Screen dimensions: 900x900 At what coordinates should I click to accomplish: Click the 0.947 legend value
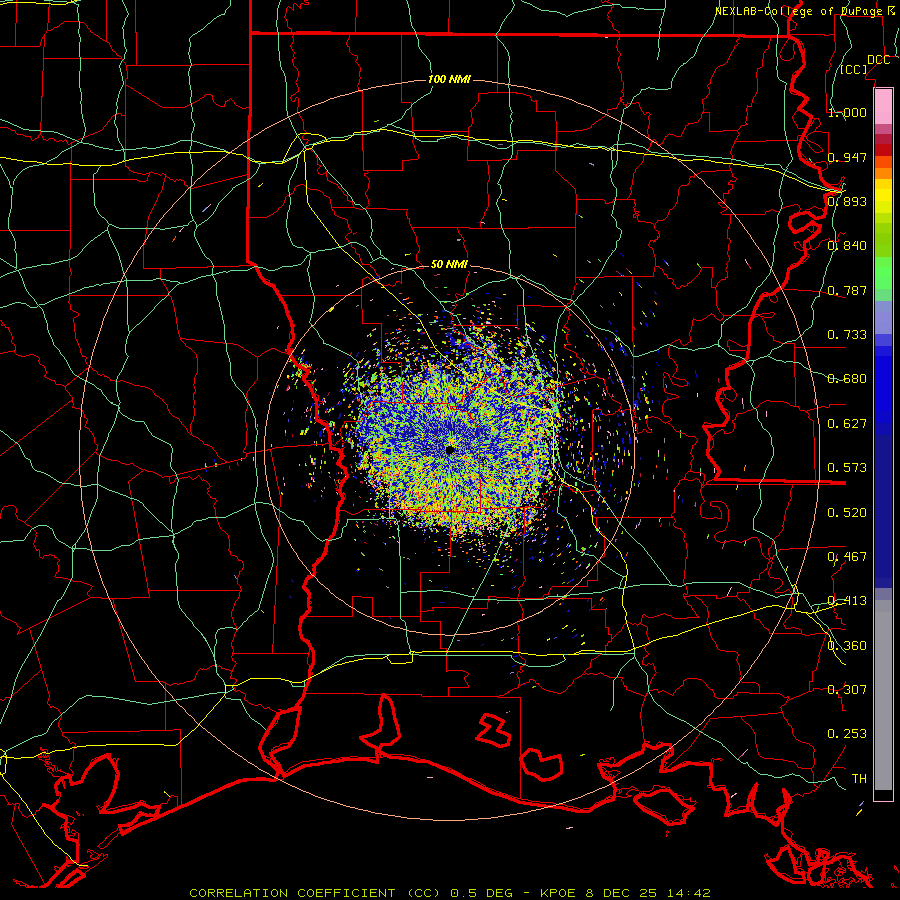847,157
